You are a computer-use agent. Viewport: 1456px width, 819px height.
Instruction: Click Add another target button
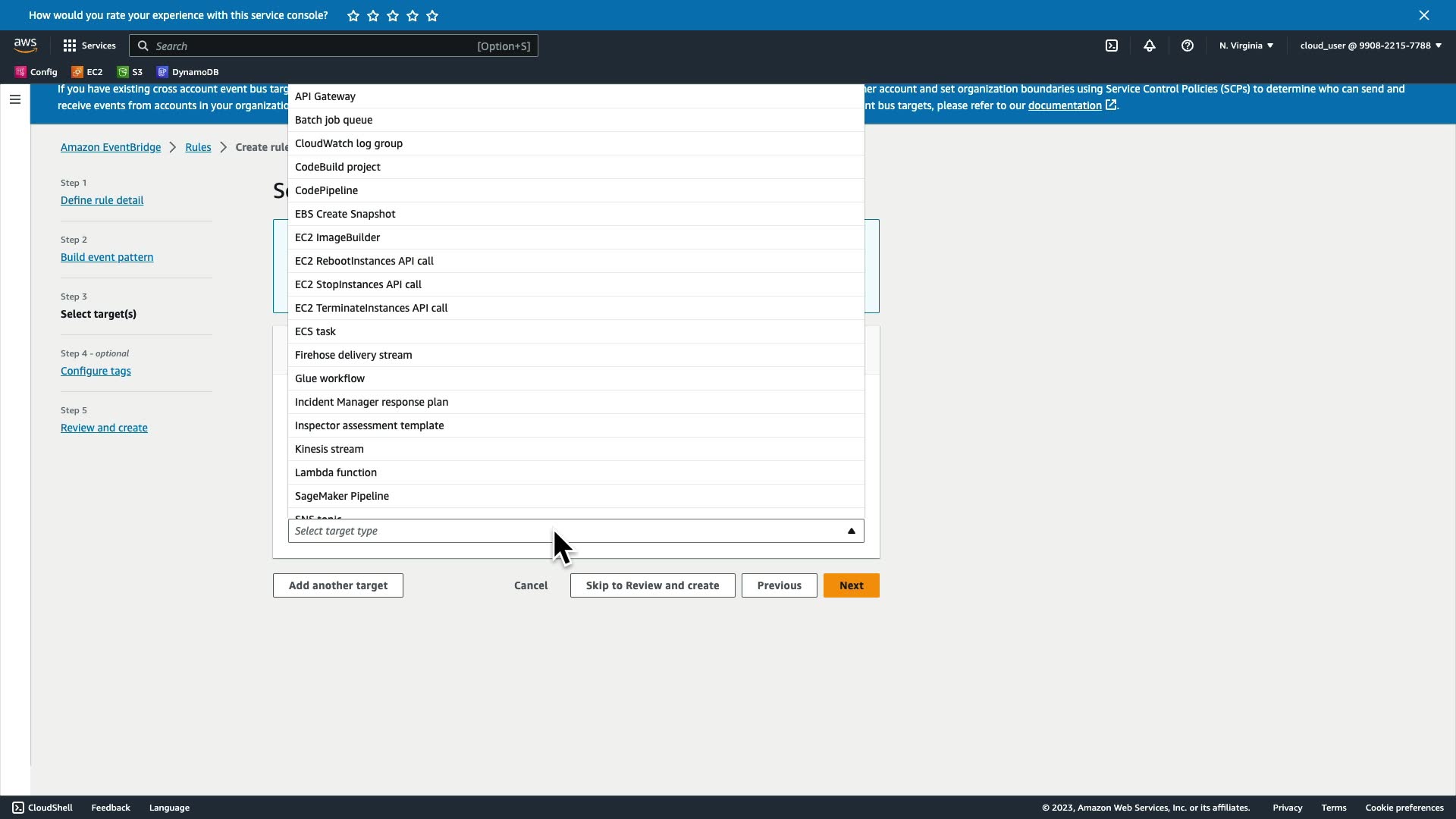(x=337, y=585)
